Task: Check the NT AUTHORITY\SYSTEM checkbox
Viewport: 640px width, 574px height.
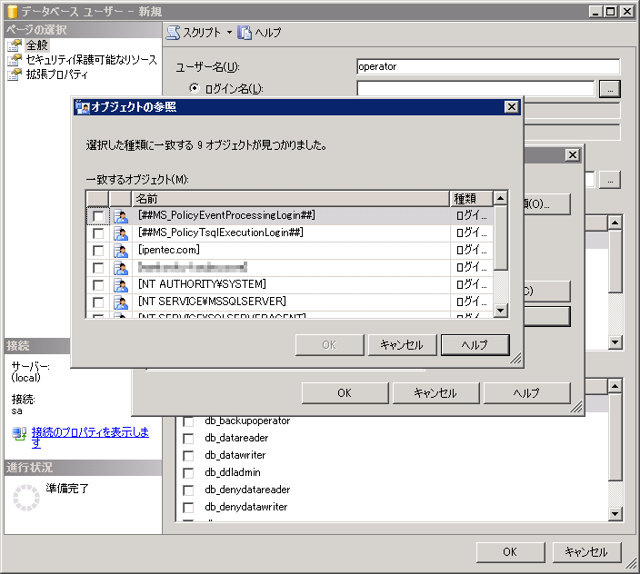Action: [x=98, y=285]
